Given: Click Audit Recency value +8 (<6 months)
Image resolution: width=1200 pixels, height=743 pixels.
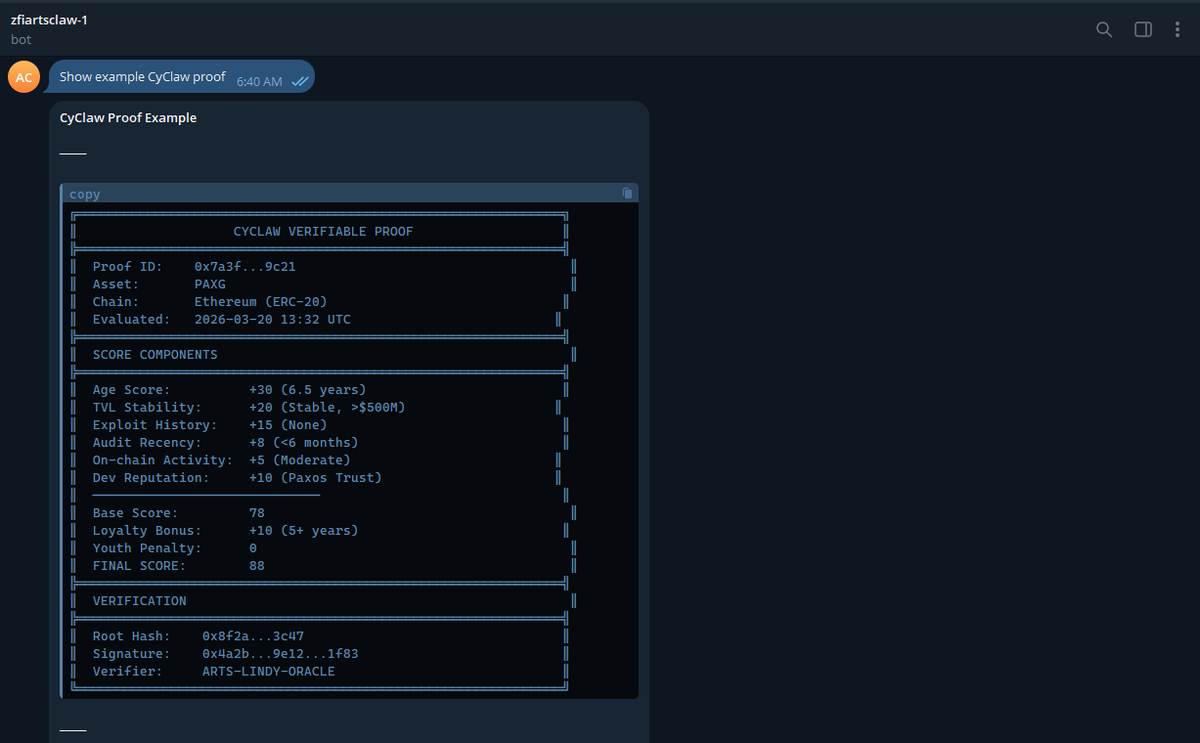Looking at the screenshot, I should (x=303, y=442).
